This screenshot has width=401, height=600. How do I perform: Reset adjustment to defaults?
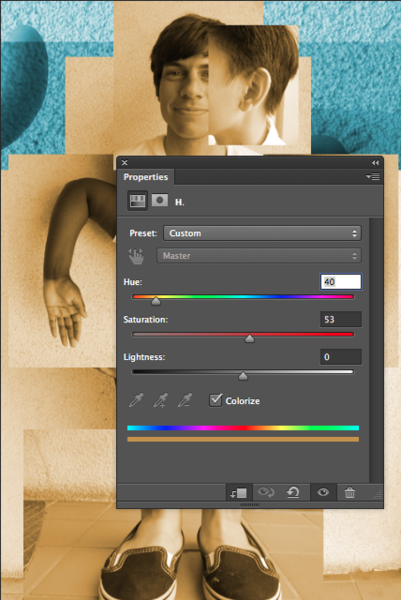pos(293,492)
